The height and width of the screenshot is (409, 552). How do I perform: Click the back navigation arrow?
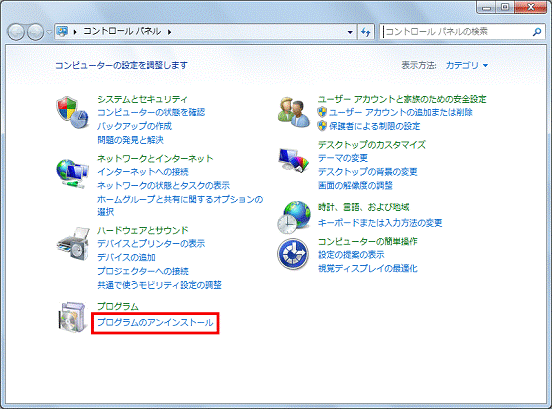(16, 32)
